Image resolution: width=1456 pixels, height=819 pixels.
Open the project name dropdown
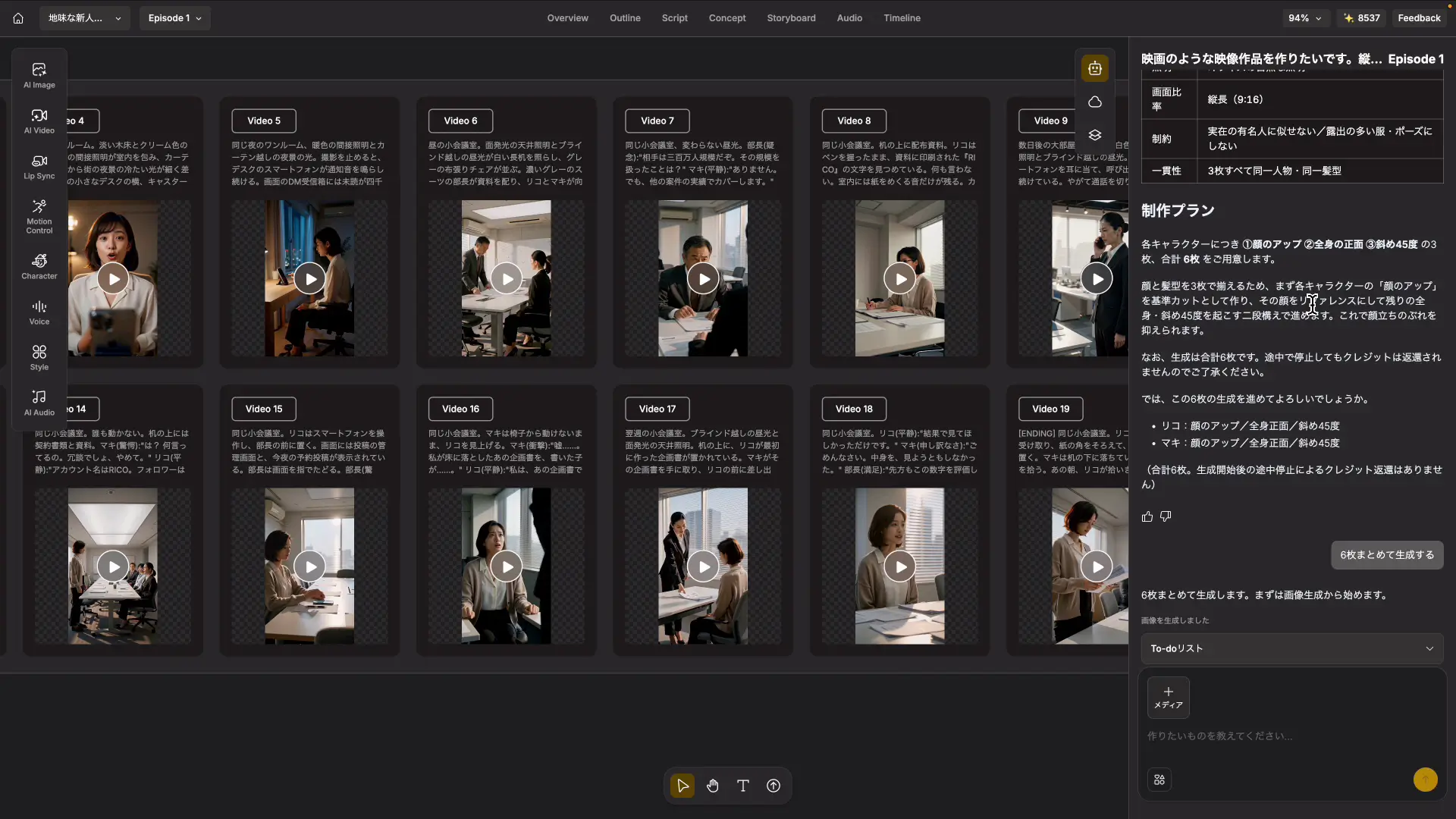pos(84,18)
